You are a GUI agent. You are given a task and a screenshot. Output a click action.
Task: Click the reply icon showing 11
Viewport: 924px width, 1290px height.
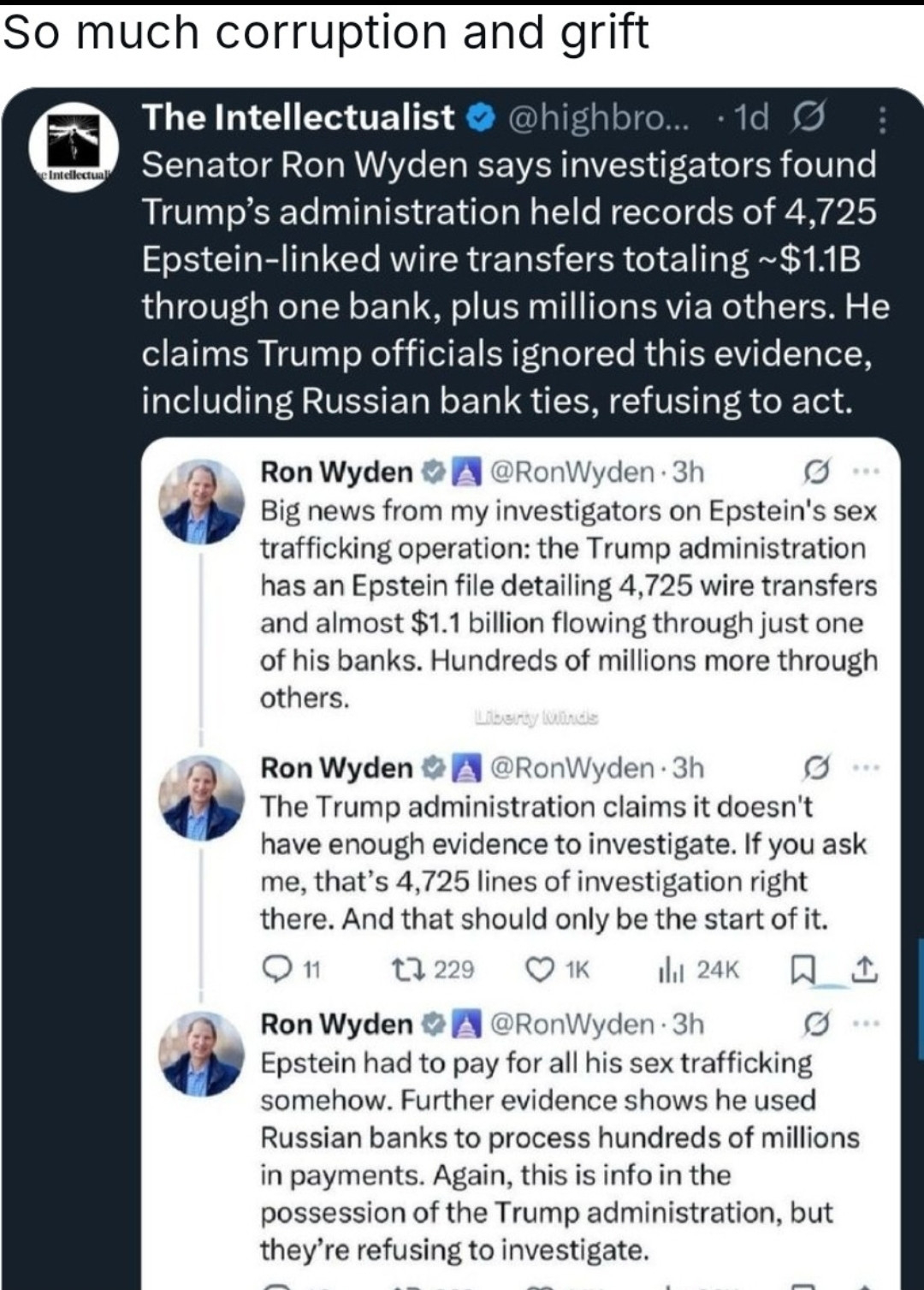277,969
